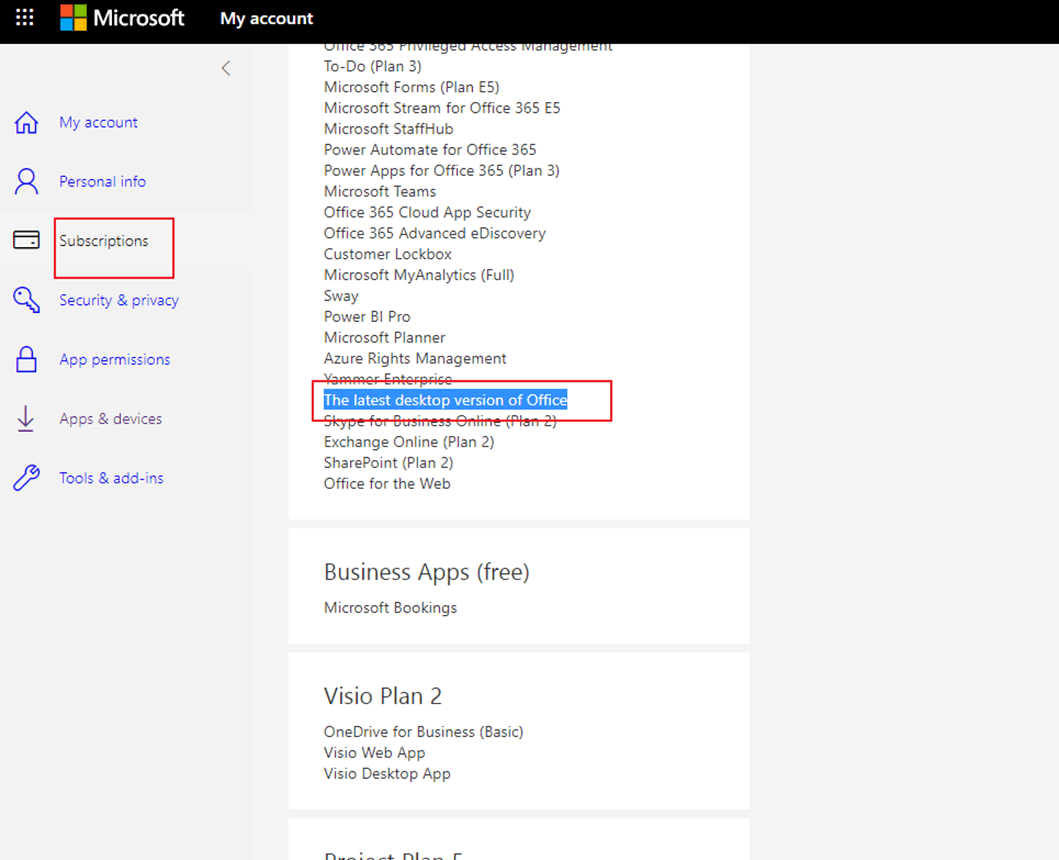Click 'Microsoft Bookings' entry
This screenshot has width=1059, height=860.
[391, 608]
